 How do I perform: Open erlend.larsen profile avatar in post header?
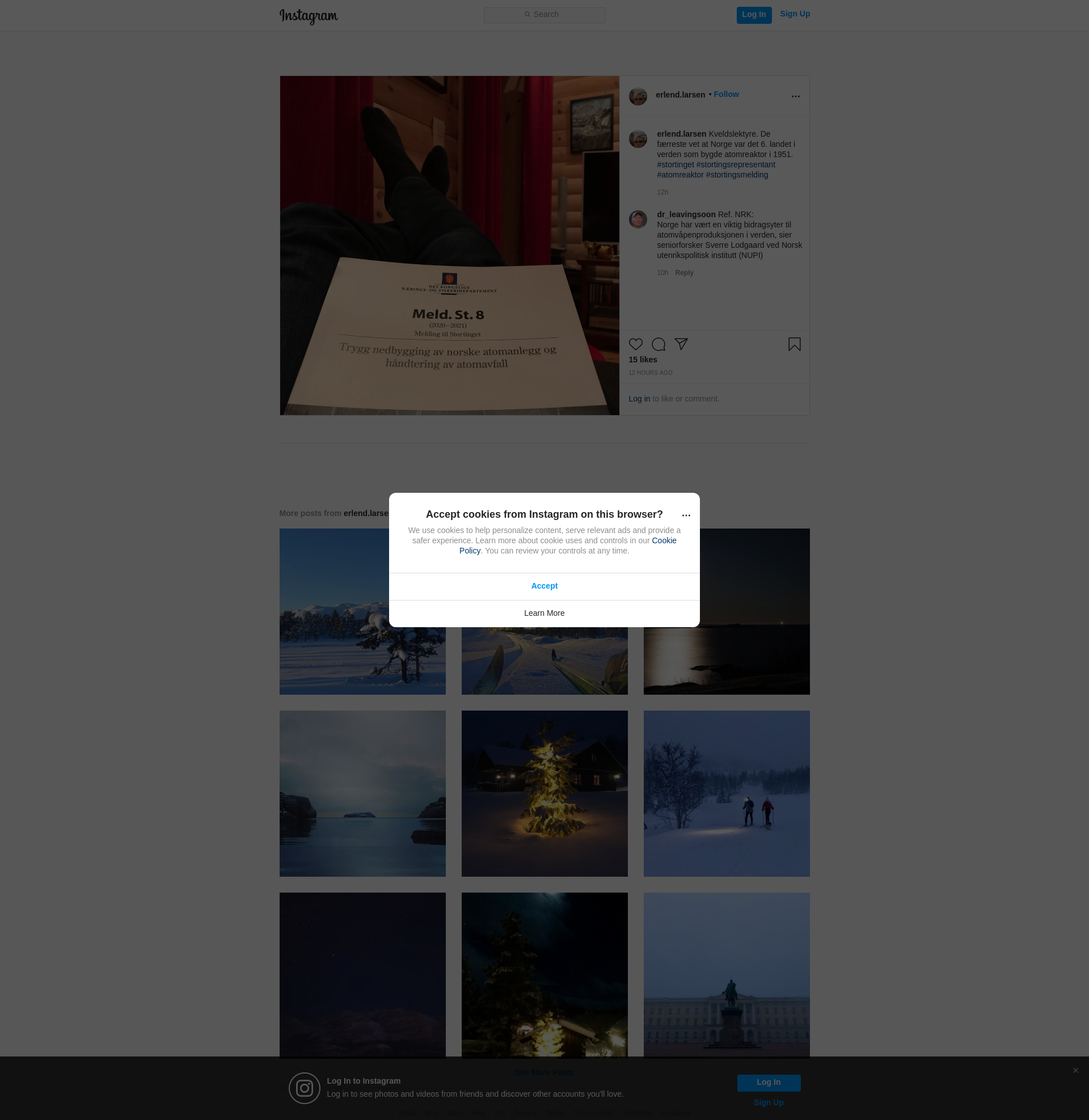point(638,96)
